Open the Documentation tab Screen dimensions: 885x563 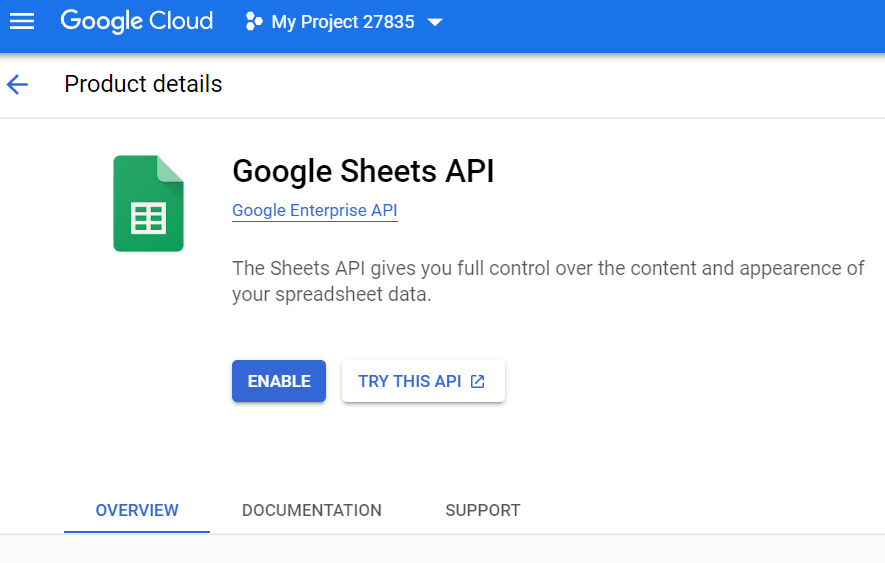tap(311, 510)
